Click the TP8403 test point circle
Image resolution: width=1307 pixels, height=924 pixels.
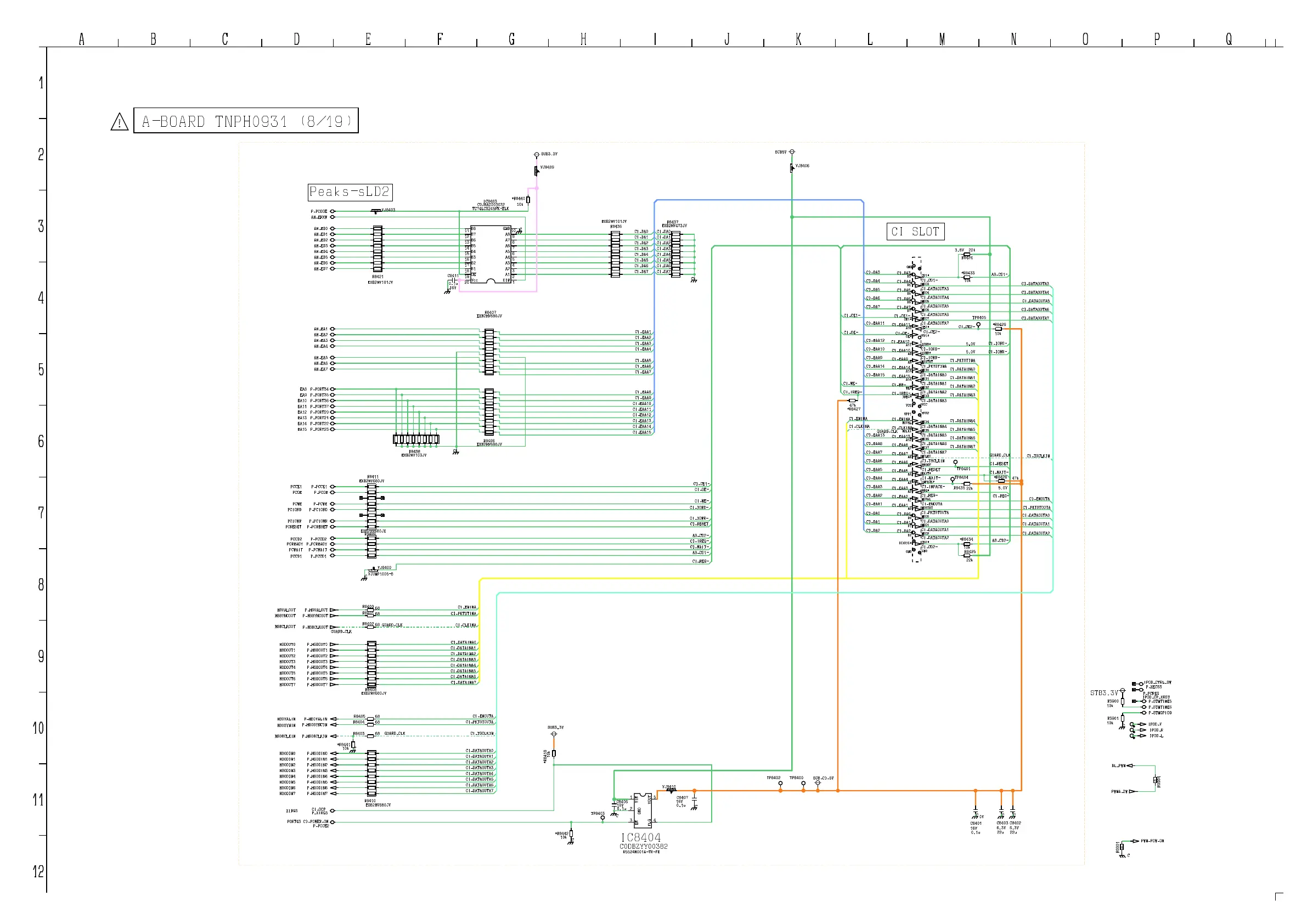coord(603,818)
